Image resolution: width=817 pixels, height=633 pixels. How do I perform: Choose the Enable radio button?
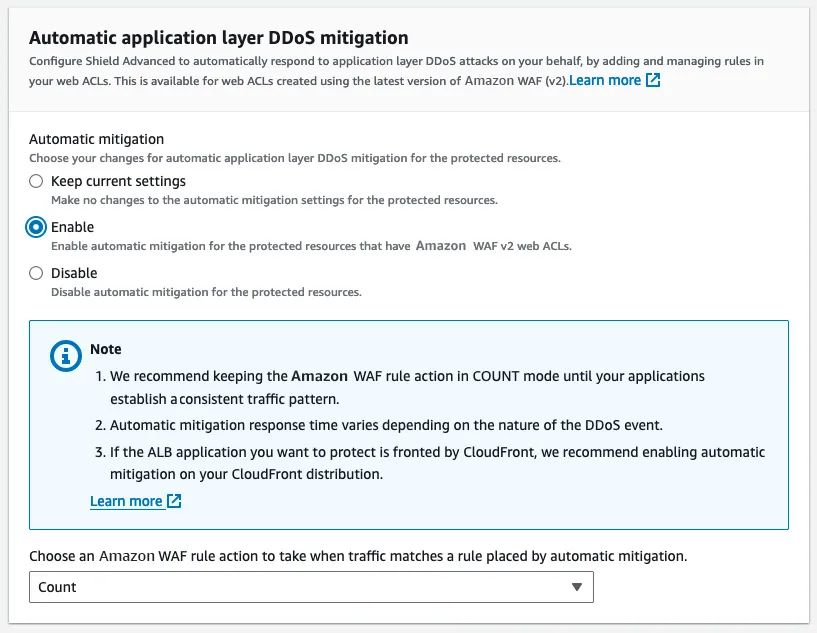[x=36, y=227]
